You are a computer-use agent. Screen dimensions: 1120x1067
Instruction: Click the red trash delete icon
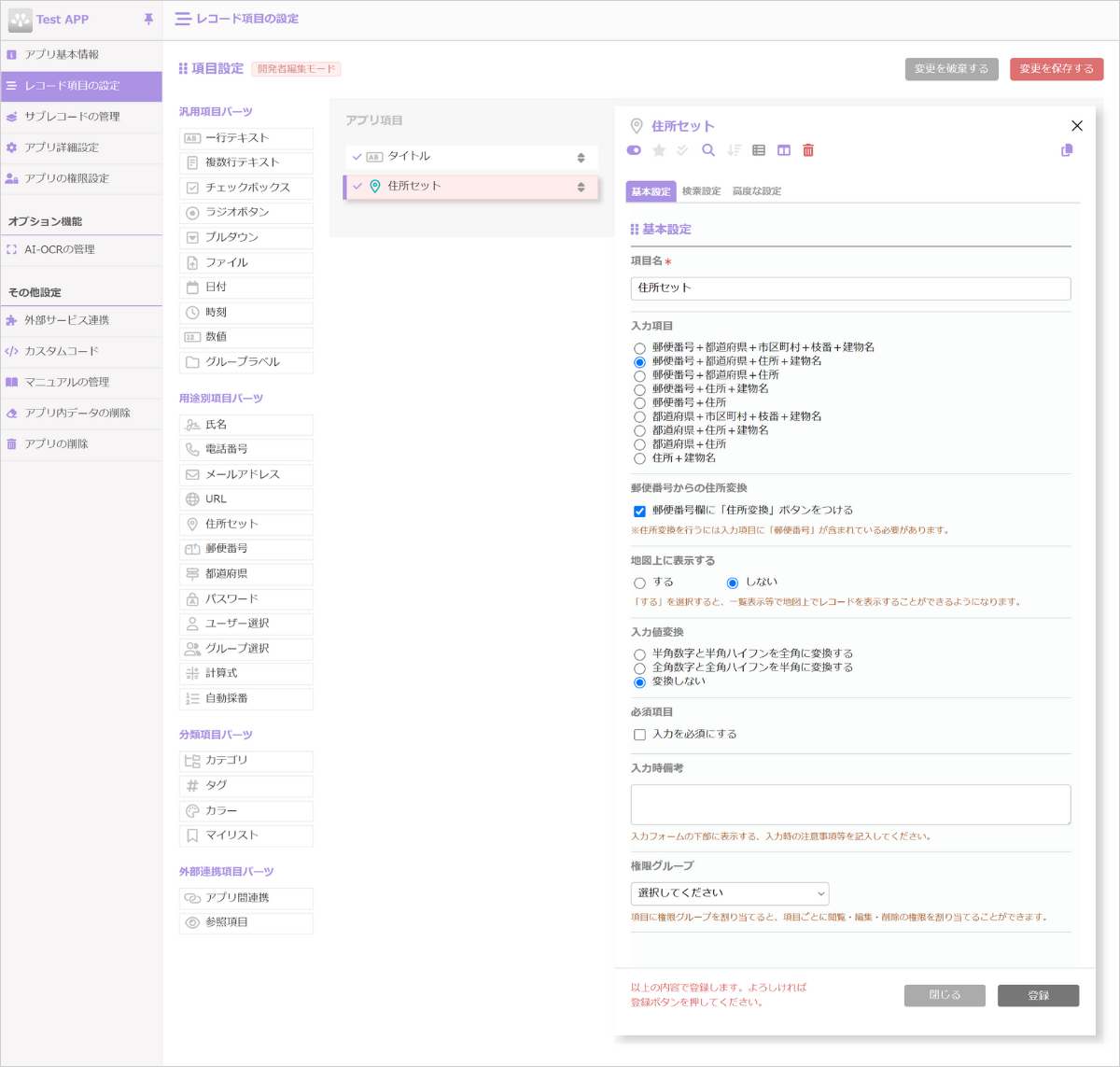(x=808, y=150)
